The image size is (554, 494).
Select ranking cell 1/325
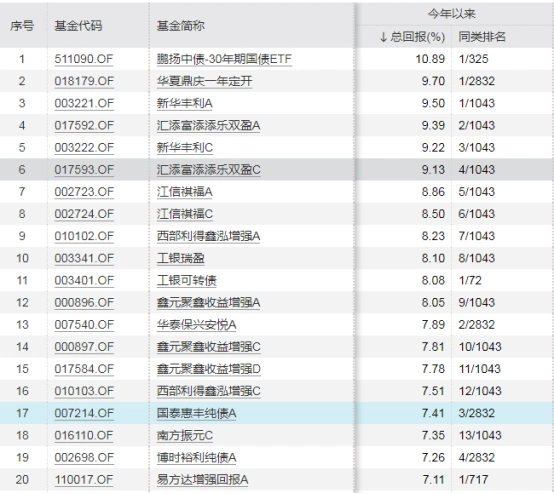(x=473, y=59)
